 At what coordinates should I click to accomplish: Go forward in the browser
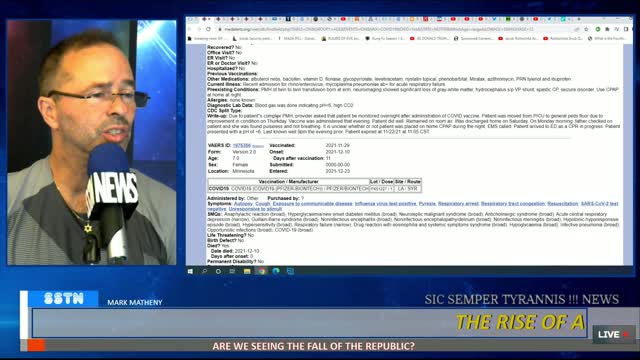[200, 29]
